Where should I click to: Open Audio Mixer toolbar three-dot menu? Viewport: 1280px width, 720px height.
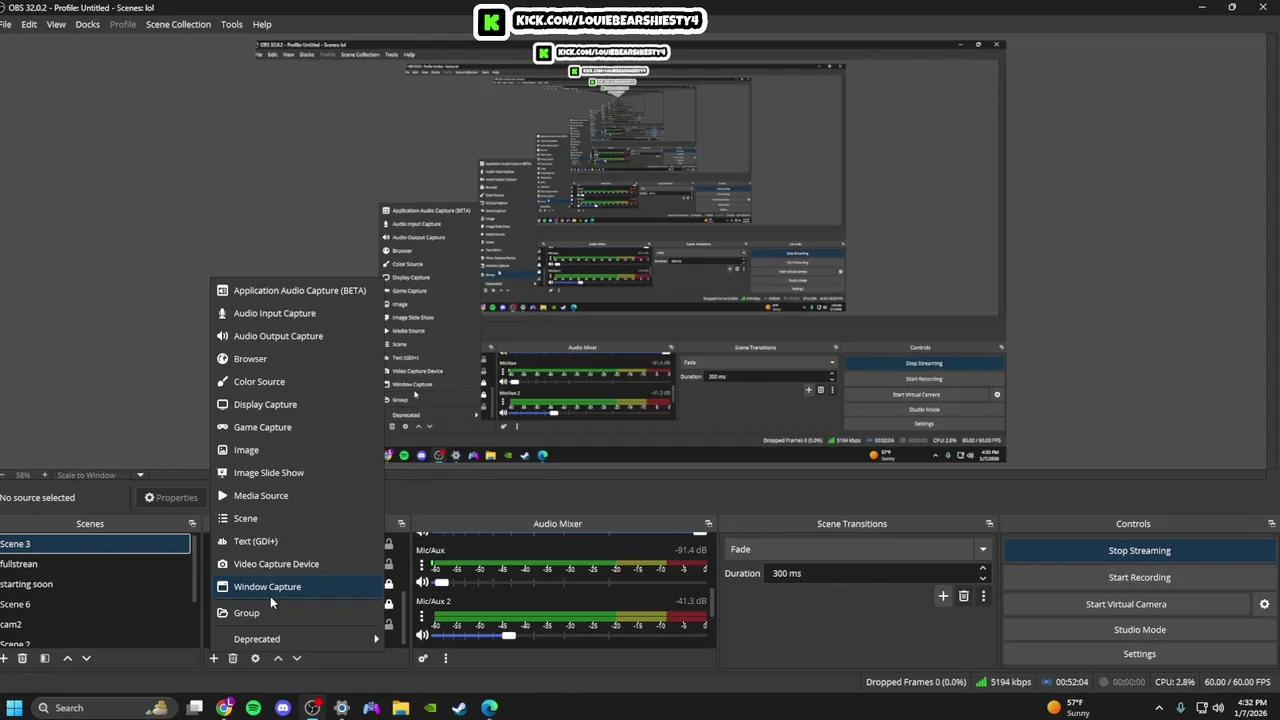[445, 658]
